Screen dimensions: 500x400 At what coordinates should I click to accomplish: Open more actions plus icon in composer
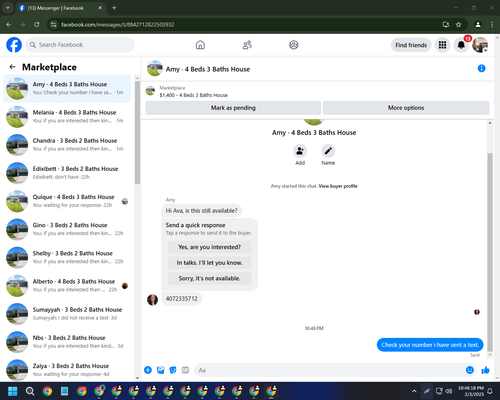click(x=148, y=370)
